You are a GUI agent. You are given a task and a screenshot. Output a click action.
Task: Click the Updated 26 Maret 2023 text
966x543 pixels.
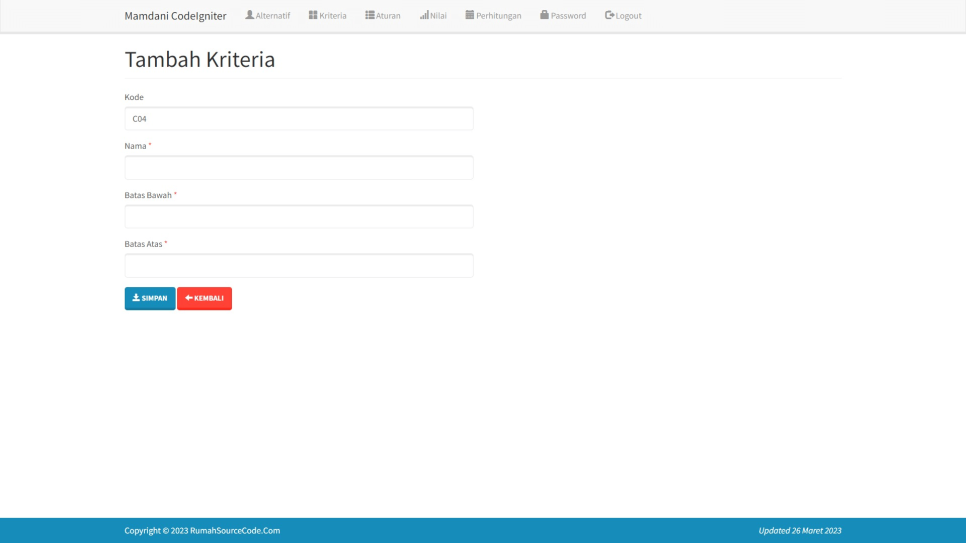799,531
